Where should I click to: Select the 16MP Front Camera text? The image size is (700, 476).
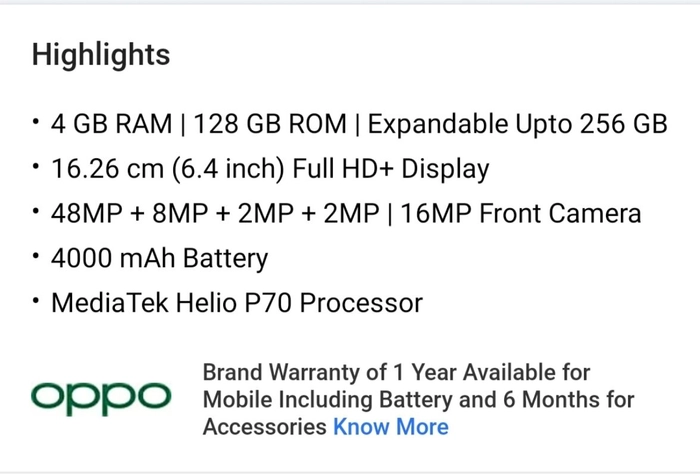click(x=521, y=213)
